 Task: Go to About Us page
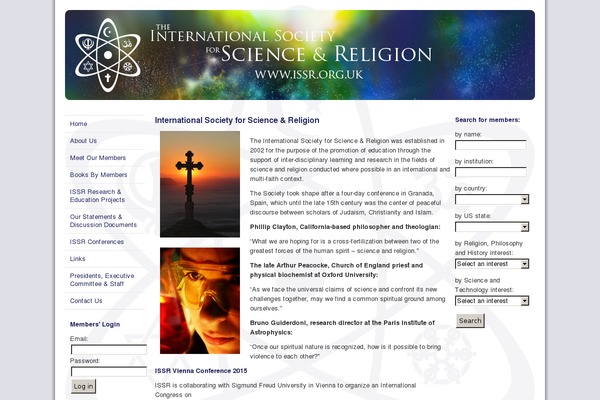83,141
